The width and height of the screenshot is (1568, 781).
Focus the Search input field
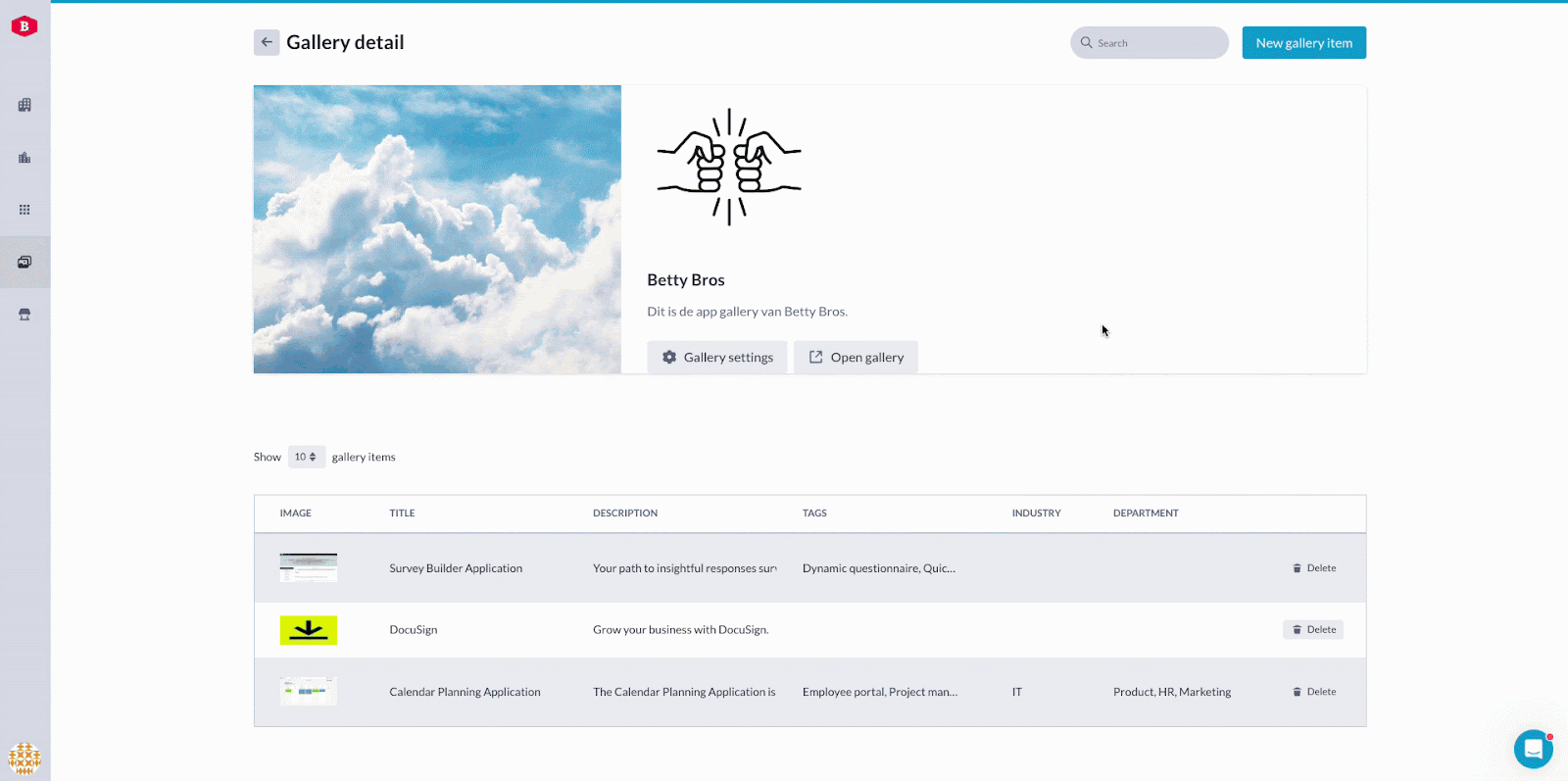tap(1156, 43)
